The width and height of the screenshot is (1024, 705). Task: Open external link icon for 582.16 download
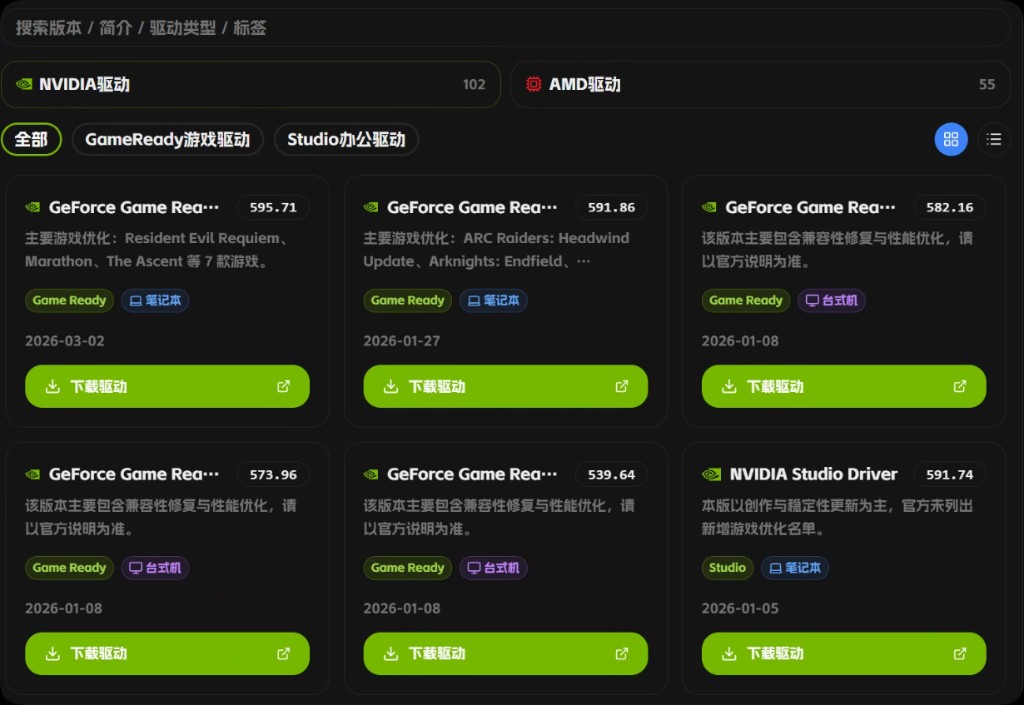tap(960, 386)
